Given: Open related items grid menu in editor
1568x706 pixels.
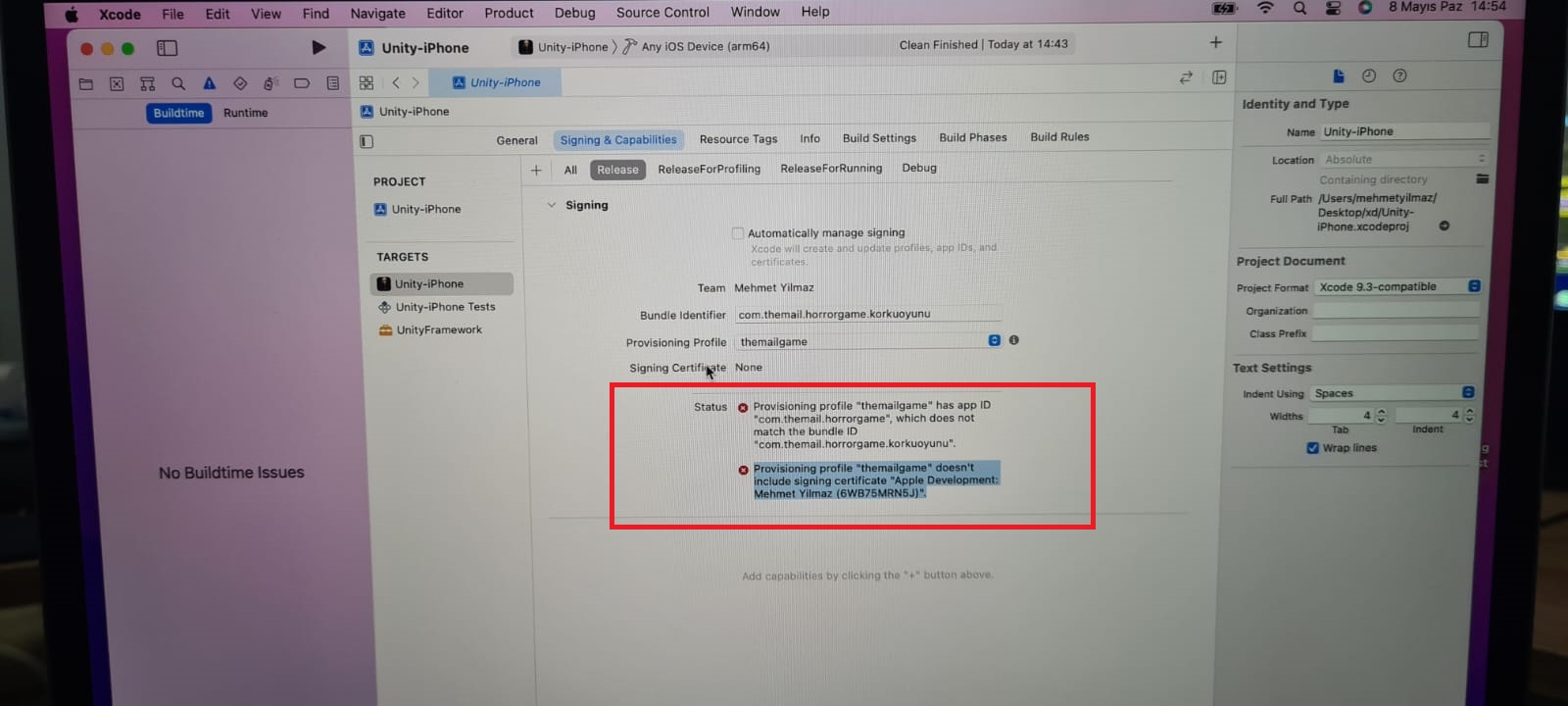Looking at the screenshot, I should coord(367,83).
